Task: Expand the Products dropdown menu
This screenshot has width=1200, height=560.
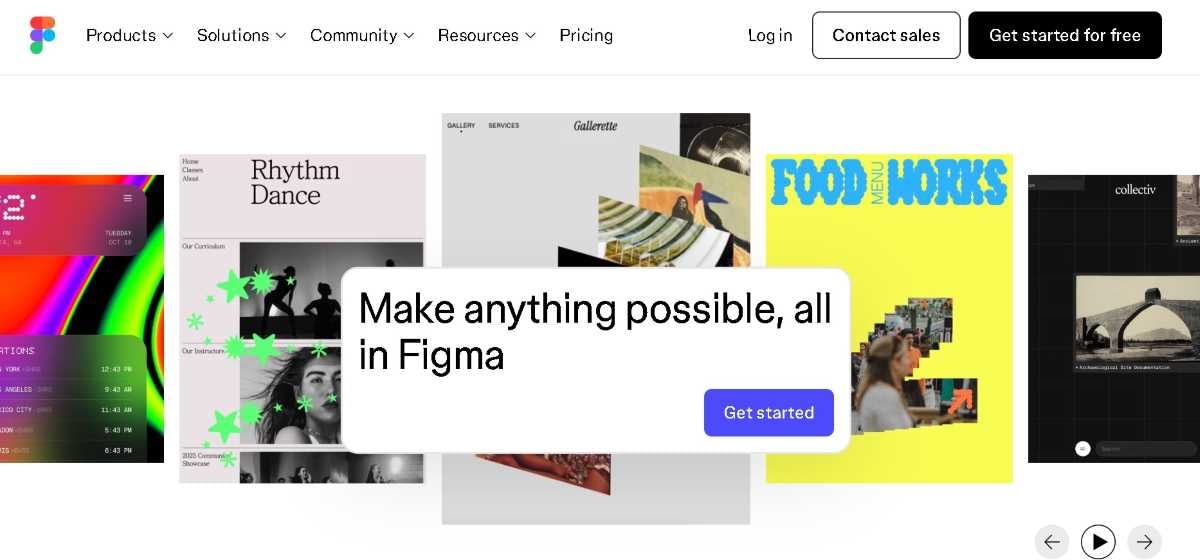Action: pyautogui.click(x=130, y=35)
